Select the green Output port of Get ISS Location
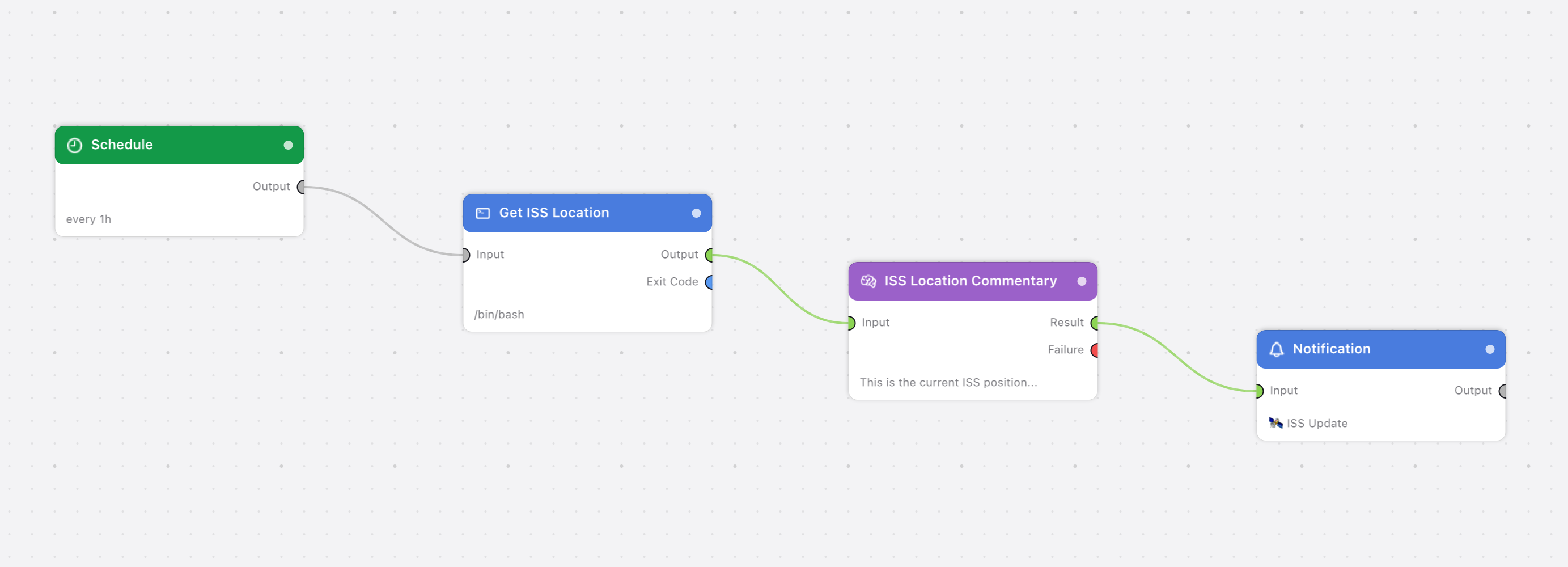 (x=709, y=255)
